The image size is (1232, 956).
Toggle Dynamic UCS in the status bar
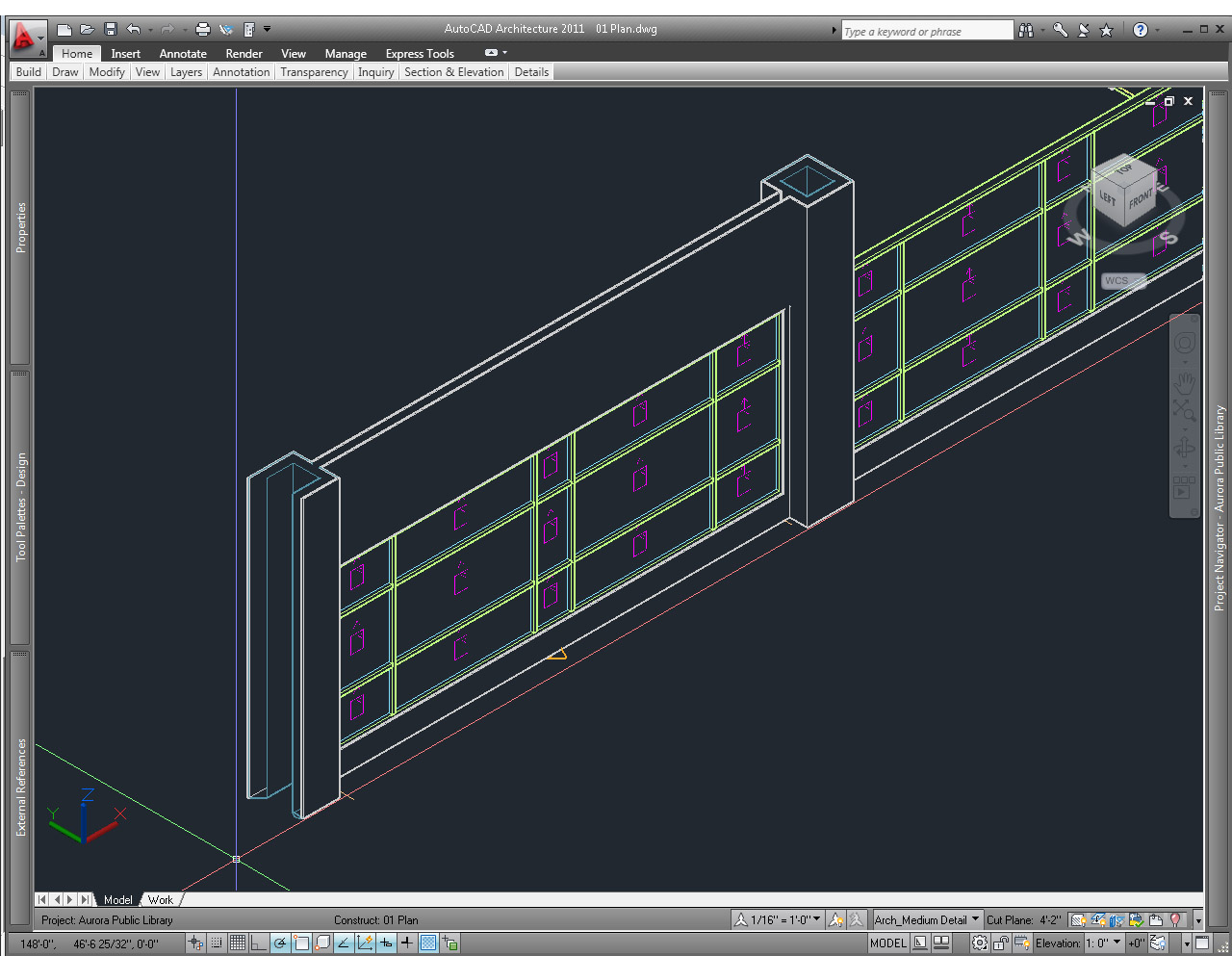[365, 943]
